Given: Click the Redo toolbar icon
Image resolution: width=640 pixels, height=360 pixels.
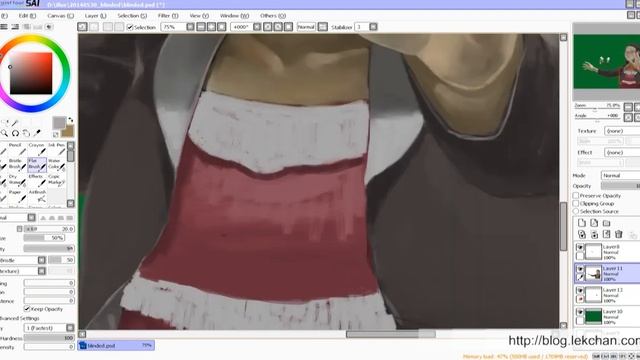Looking at the screenshot, I should (94, 27).
